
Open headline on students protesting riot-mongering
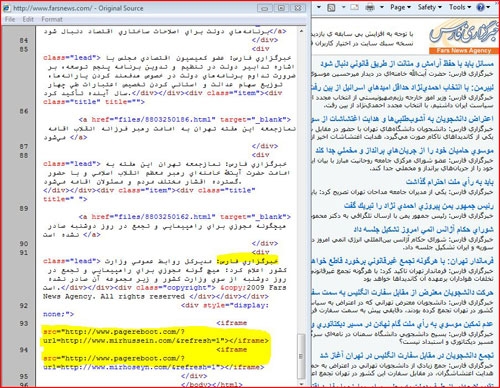[x=403, y=119]
